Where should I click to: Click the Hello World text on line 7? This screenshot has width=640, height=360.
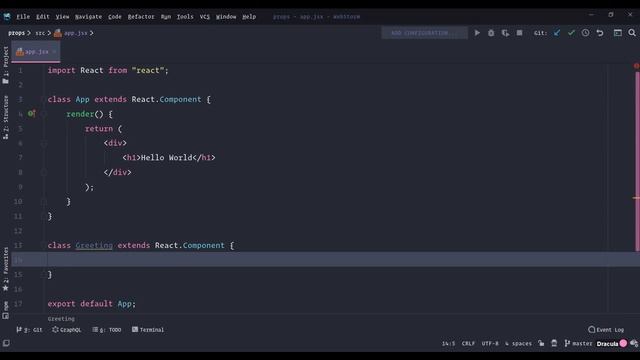(167, 158)
